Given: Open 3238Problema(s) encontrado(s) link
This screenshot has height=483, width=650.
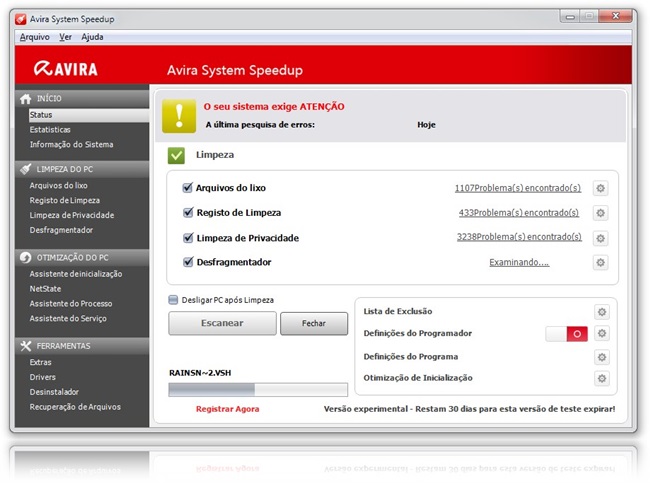Looking at the screenshot, I should [x=519, y=237].
